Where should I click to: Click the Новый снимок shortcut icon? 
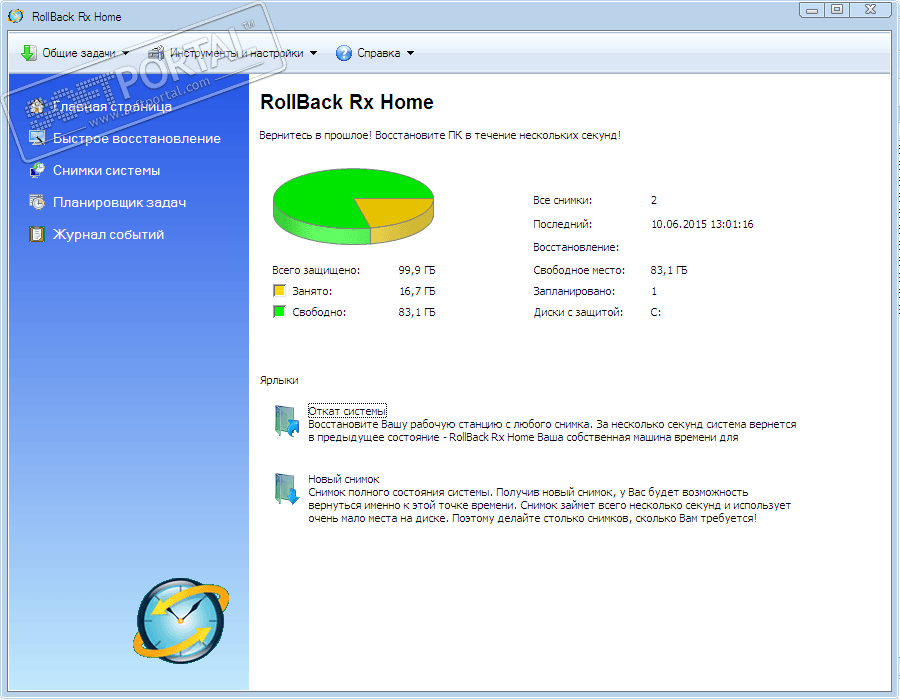coord(286,489)
